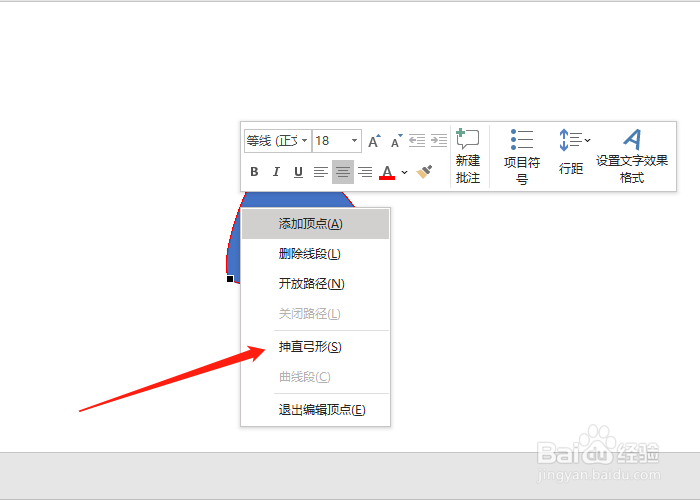Viewport: 700px width, 500px height.
Task: Select the format painter brush icon
Action: [425, 172]
